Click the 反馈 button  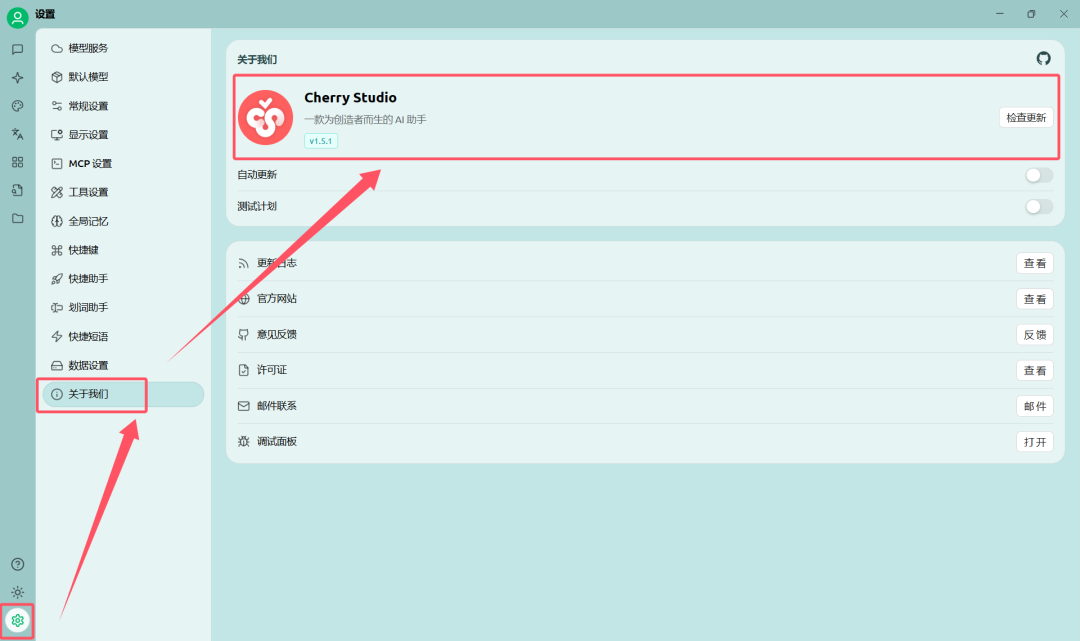[1035, 335]
